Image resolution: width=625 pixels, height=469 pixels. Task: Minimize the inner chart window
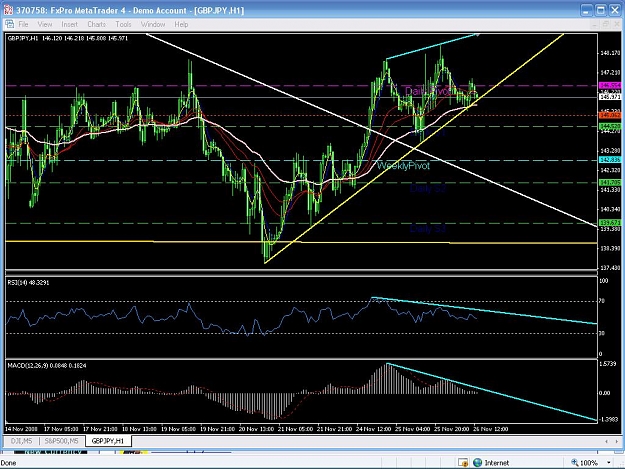594,24
